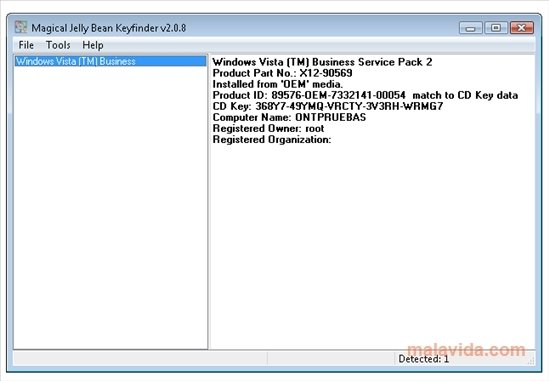Click the Registered Organization line

272,140
